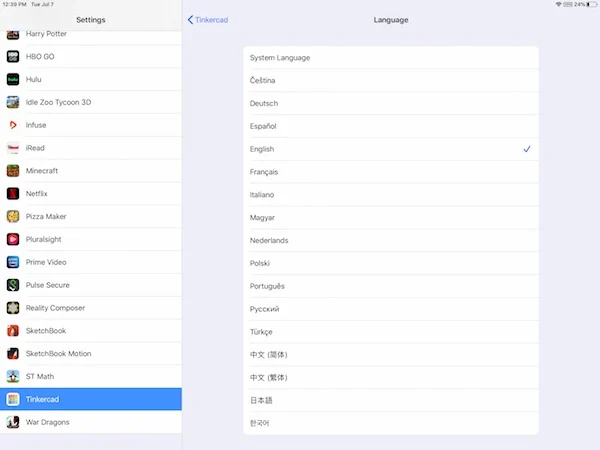The width and height of the screenshot is (600, 450).
Task: Open Idle Zoo Tycoon 3D settings
Action: (90, 102)
